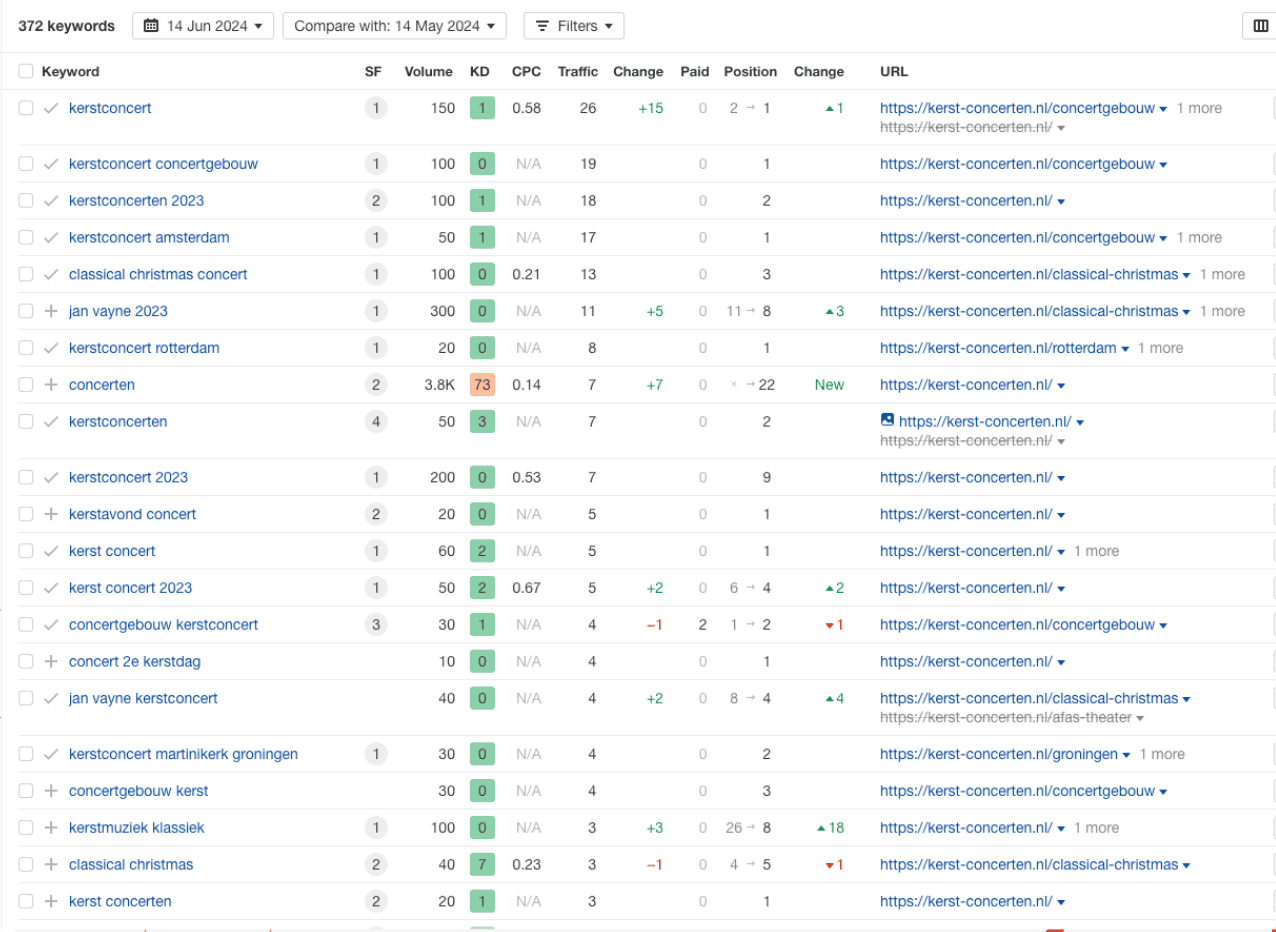Click "1 more" in the kerst concert row
The height and width of the screenshot is (932, 1276).
tap(1096, 551)
